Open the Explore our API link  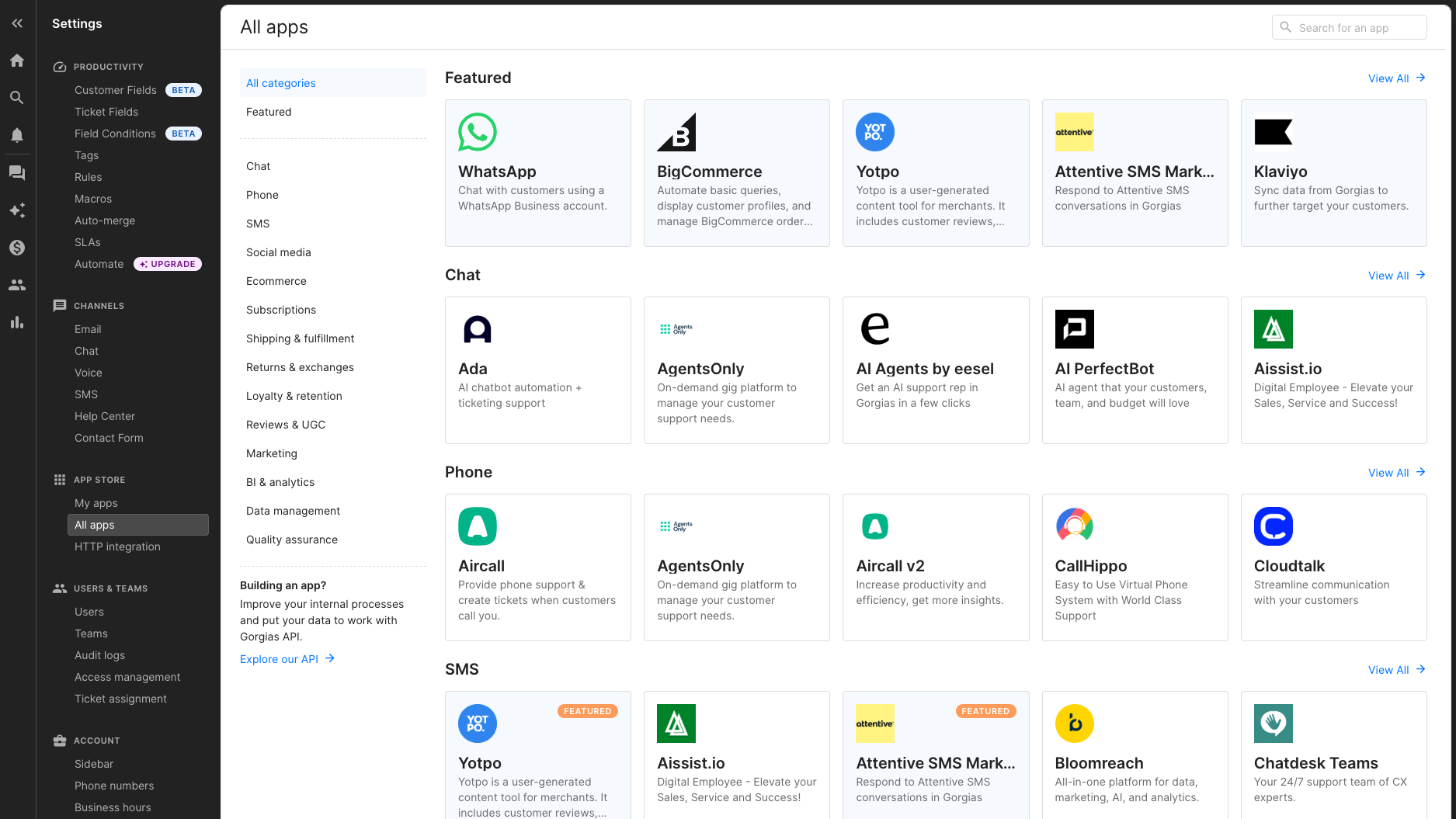click(x=287, y=659)
